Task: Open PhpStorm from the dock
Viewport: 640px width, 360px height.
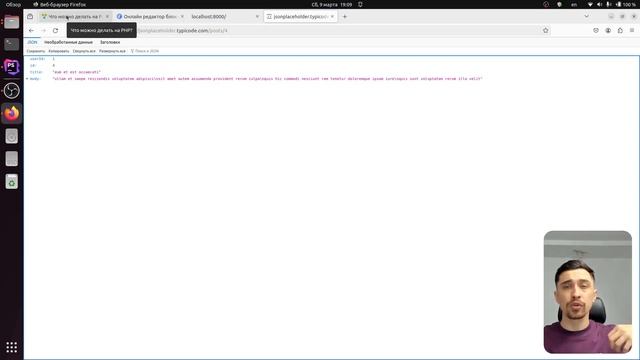Action: click(x=11, y=67)
